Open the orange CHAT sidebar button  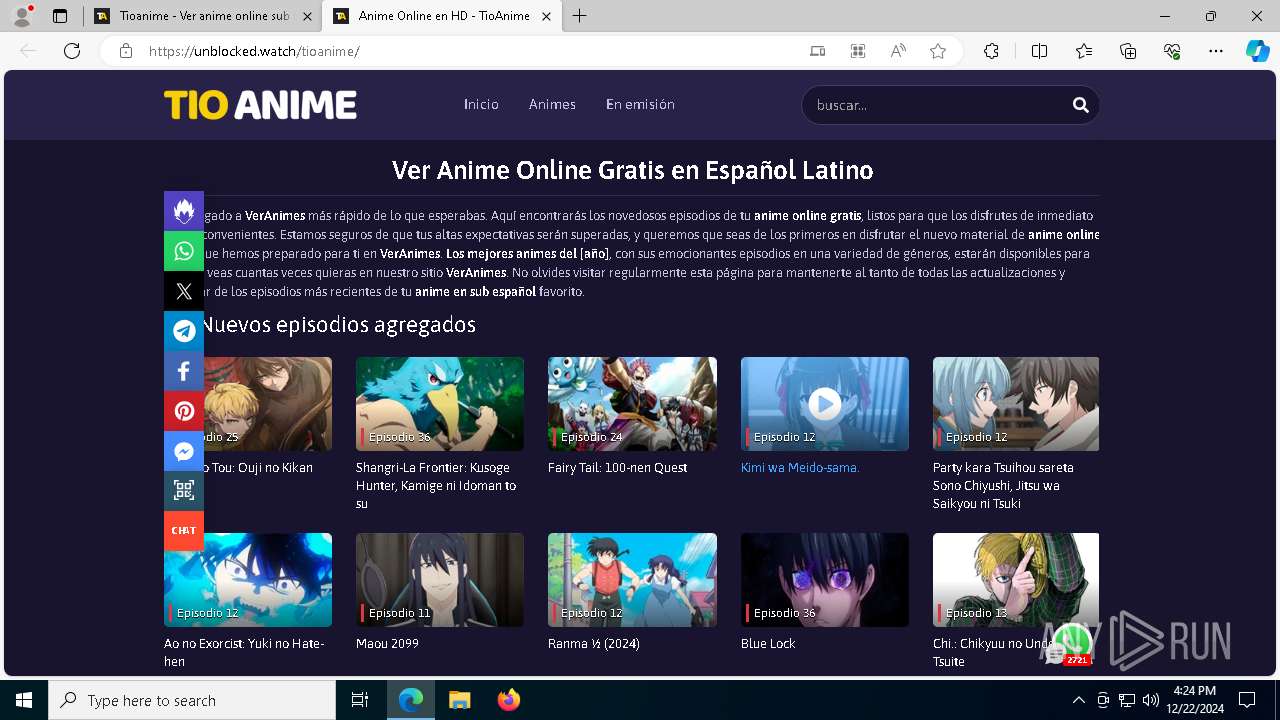pyautogui.click(x=184, y=530)
